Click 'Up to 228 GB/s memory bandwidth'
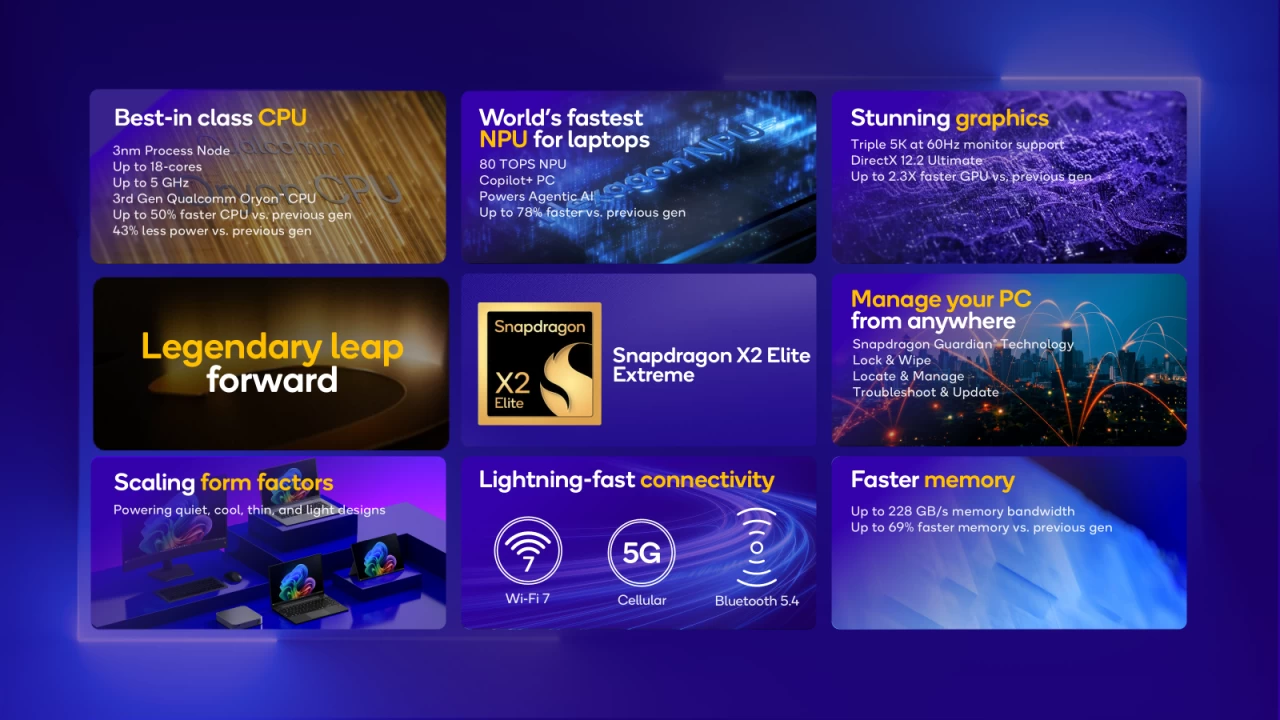The width and height of the screenshot is (1280, 720). pyautogui.click(x=963, y=511)
